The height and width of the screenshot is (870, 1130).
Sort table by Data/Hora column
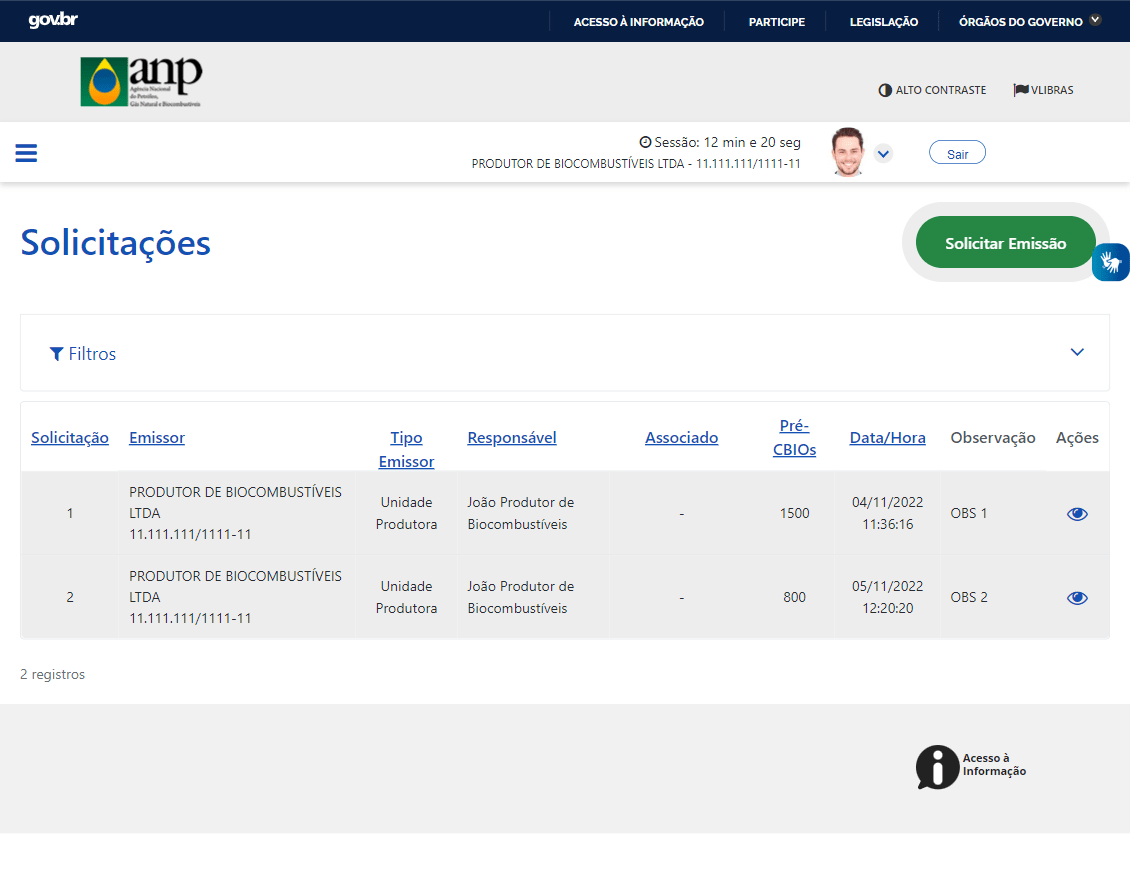click(x=887, y=438)
